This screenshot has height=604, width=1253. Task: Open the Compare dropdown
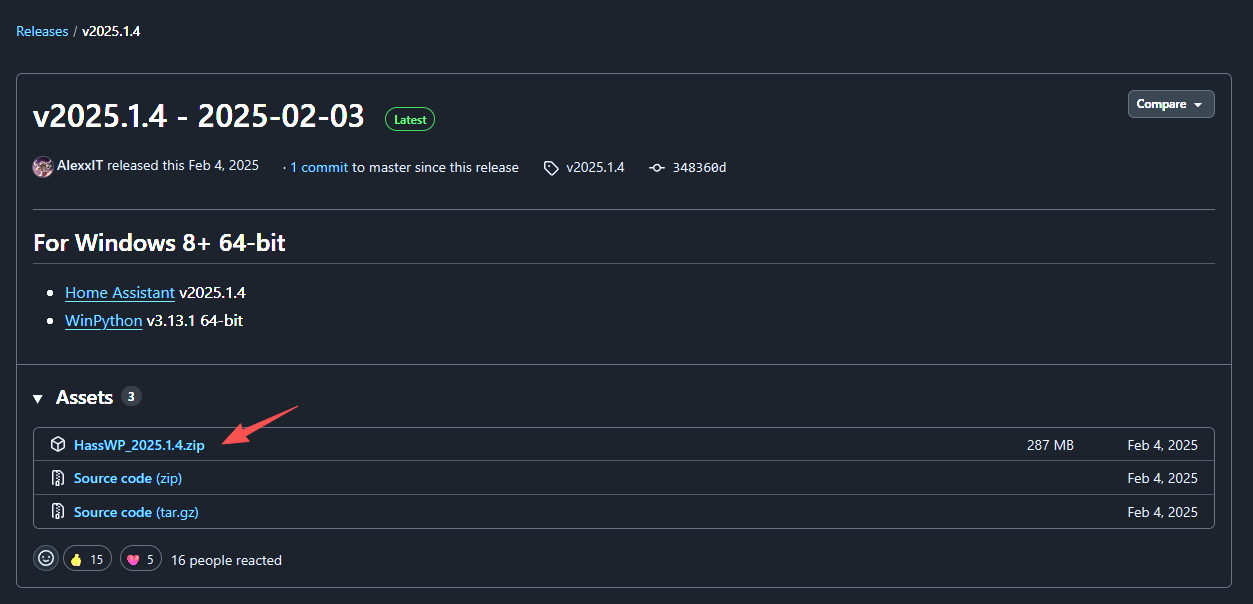(x=1171, y=104)
